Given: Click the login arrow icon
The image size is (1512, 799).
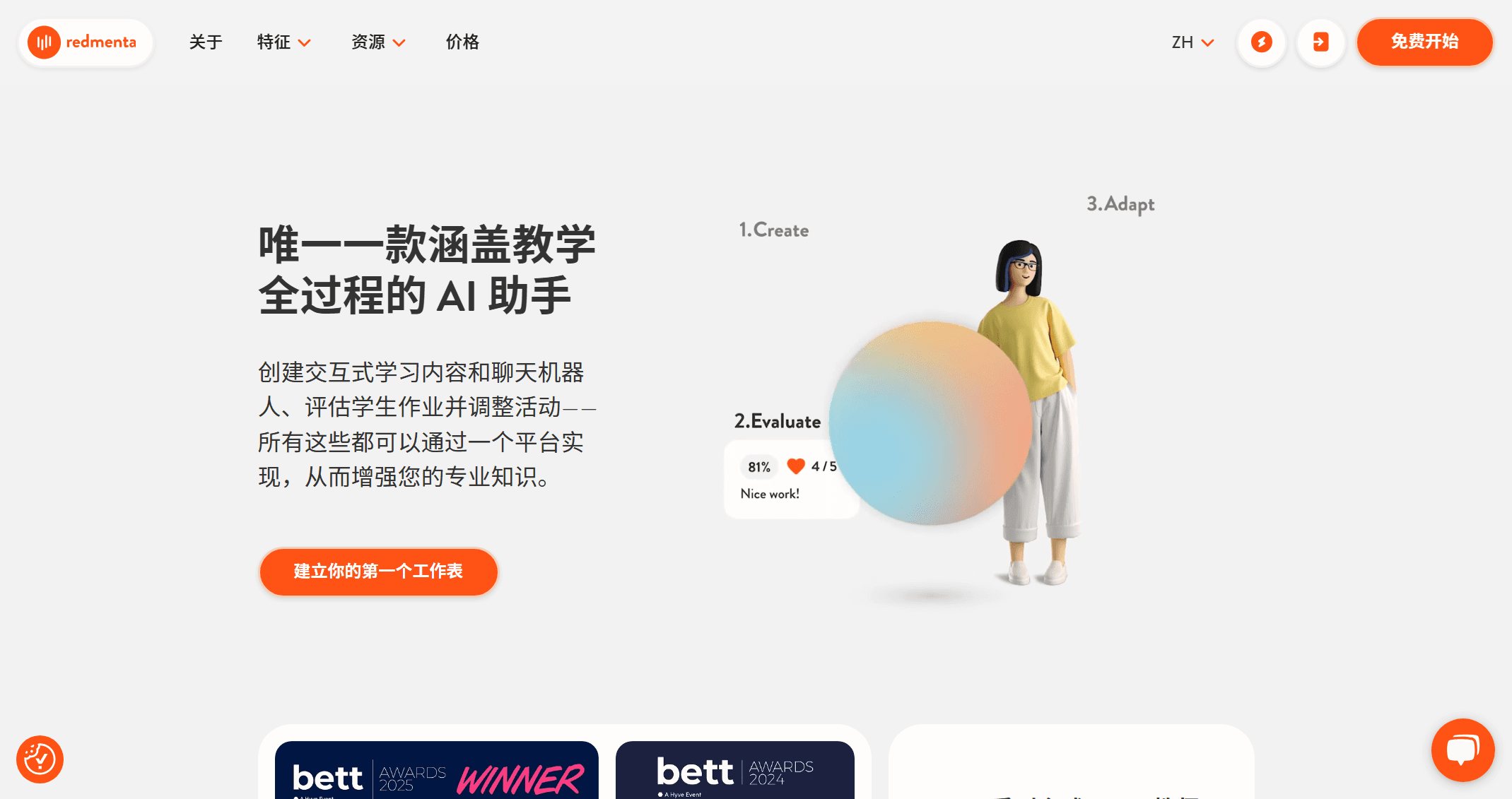Looking at the screenshot, I should tap(1320, 42).
